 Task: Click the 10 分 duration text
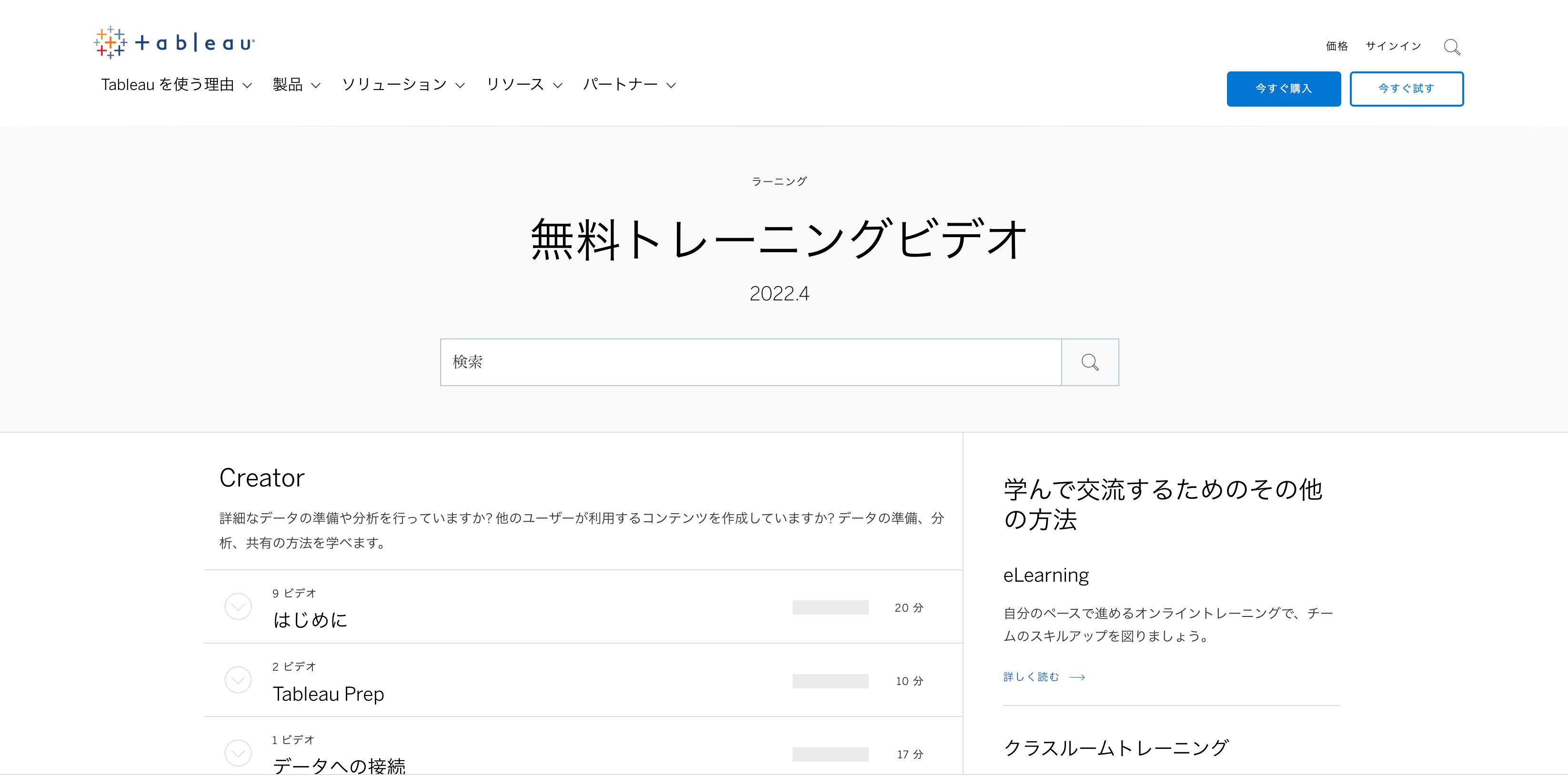pos(909,681)
